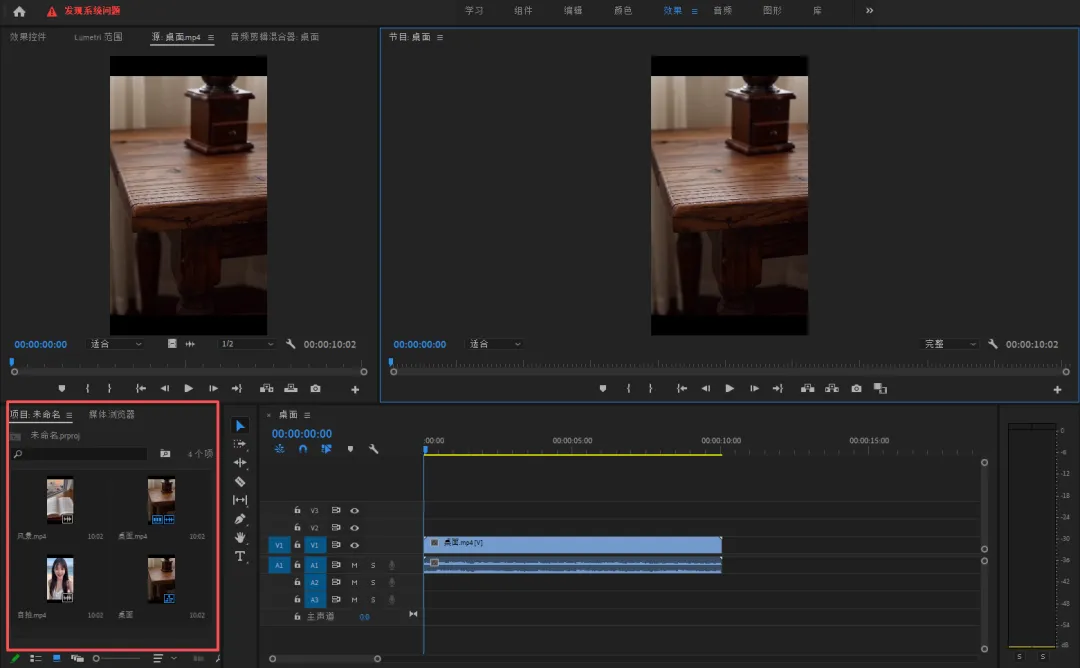The height and width of the screenshot is (668, 1080).
Task: Mute audio track A1
Action: [x=354, y=565]
